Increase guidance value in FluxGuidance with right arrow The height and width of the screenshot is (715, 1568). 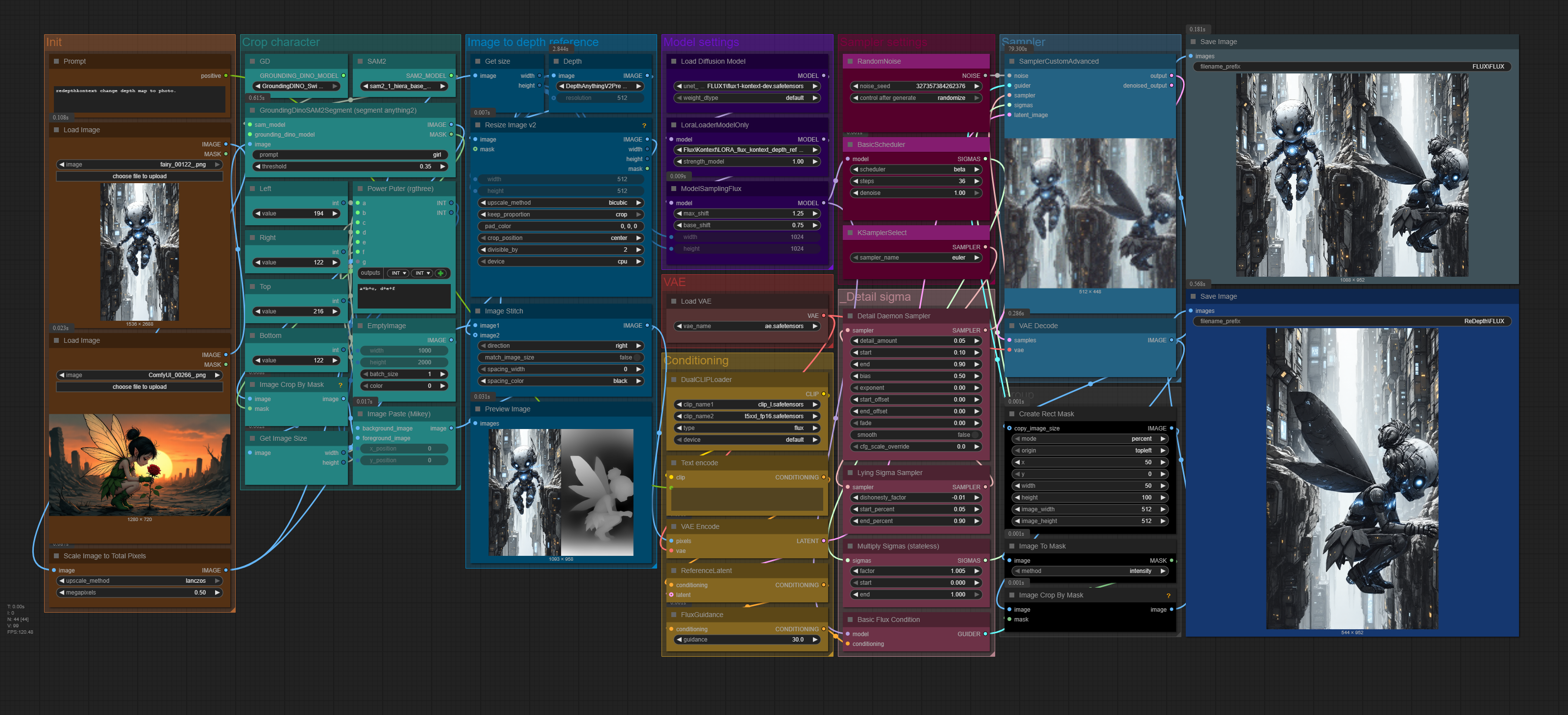[x=815, y=640]
